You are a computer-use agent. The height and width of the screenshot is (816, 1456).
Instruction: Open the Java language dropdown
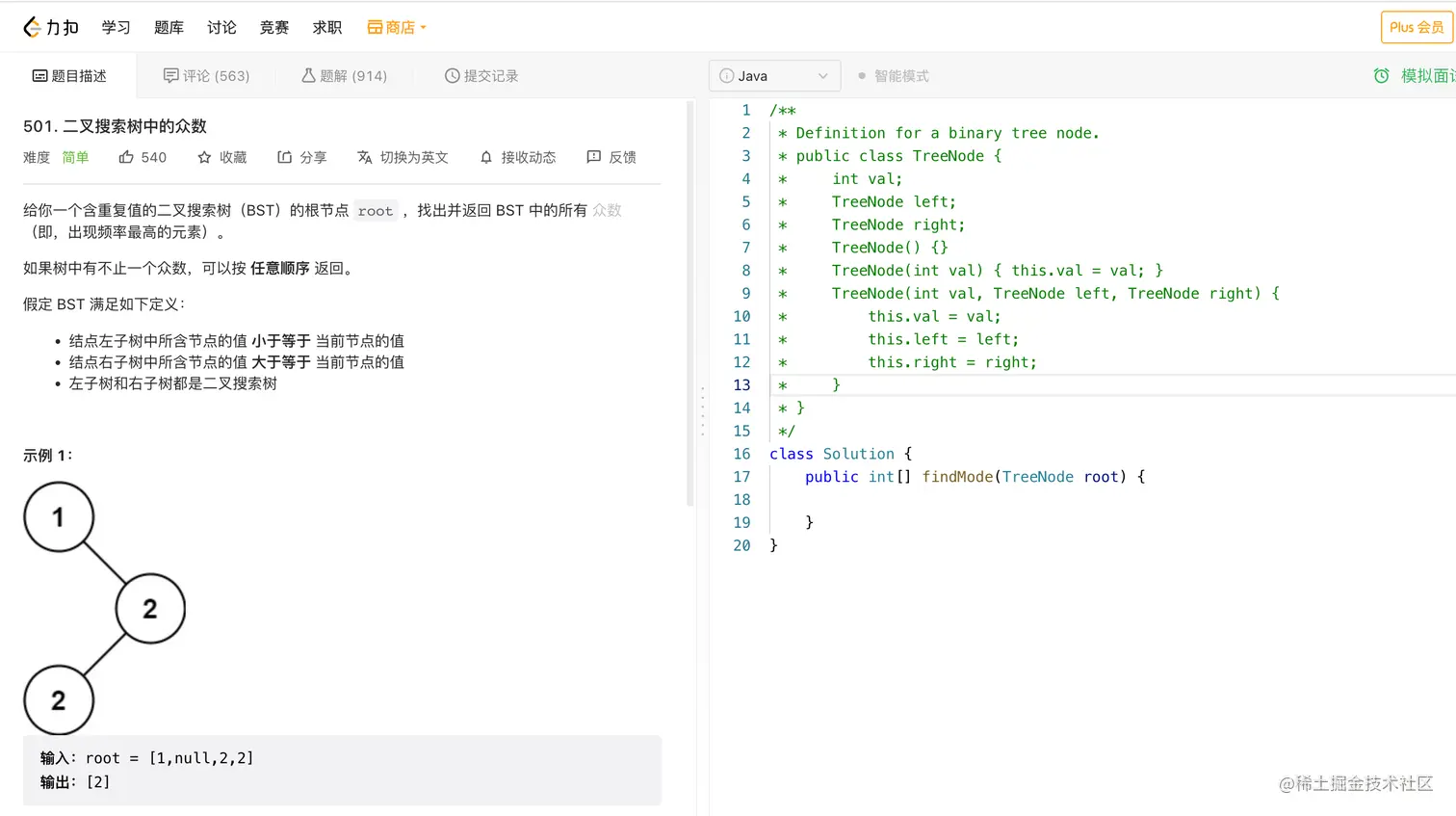(774, 76)
